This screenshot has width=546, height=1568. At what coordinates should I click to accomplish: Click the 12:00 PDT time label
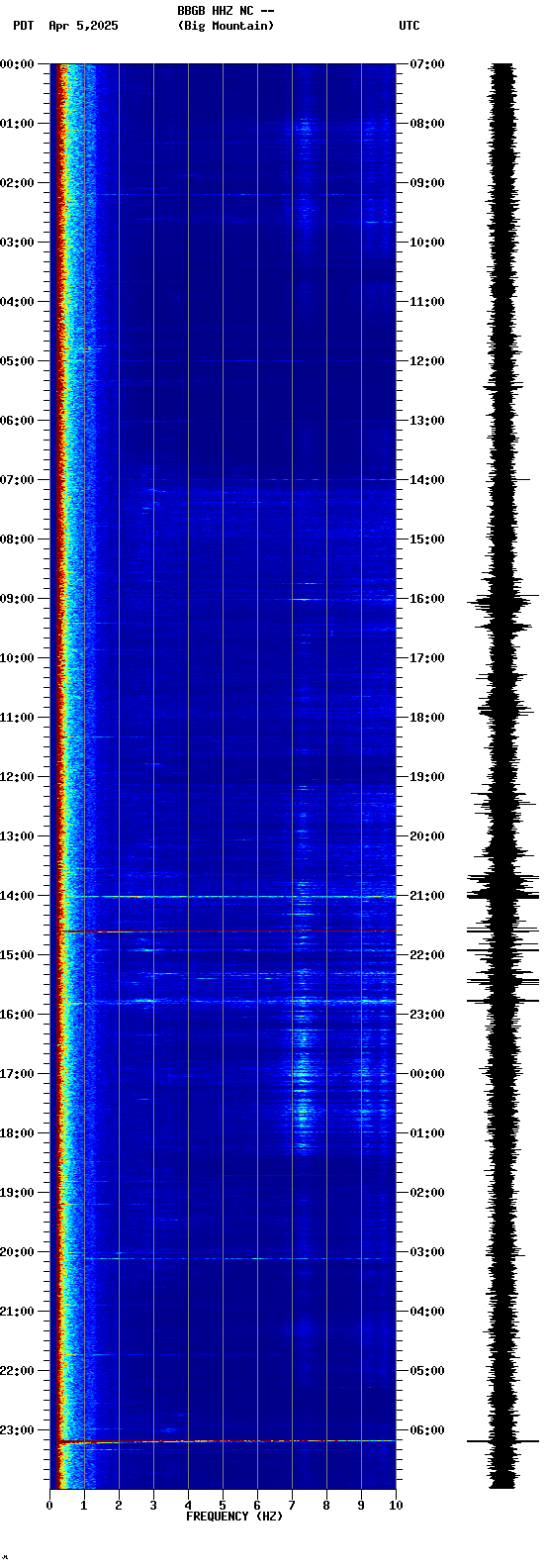(17, 777)
